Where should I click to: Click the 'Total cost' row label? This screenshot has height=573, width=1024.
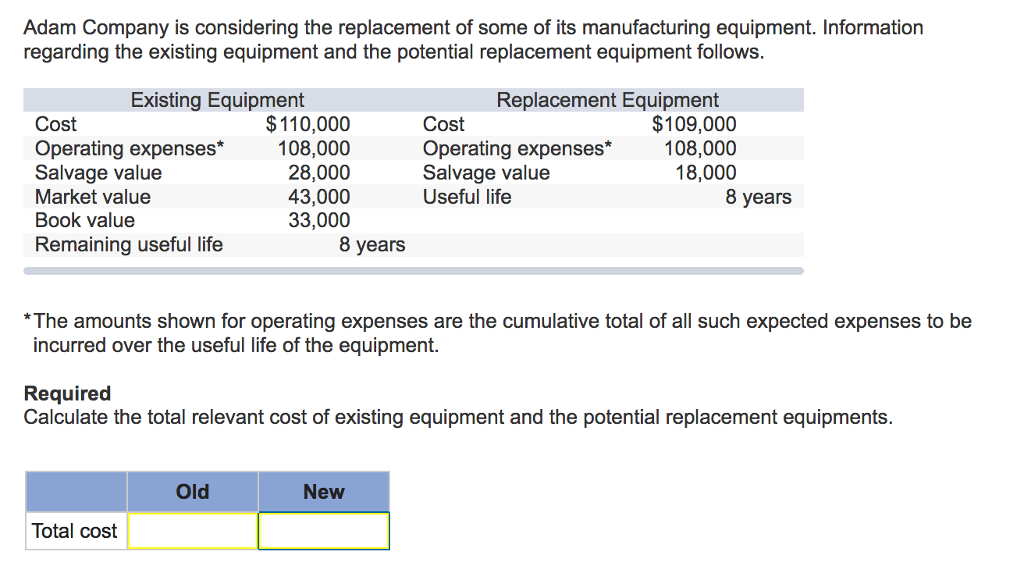click(75, 531)
